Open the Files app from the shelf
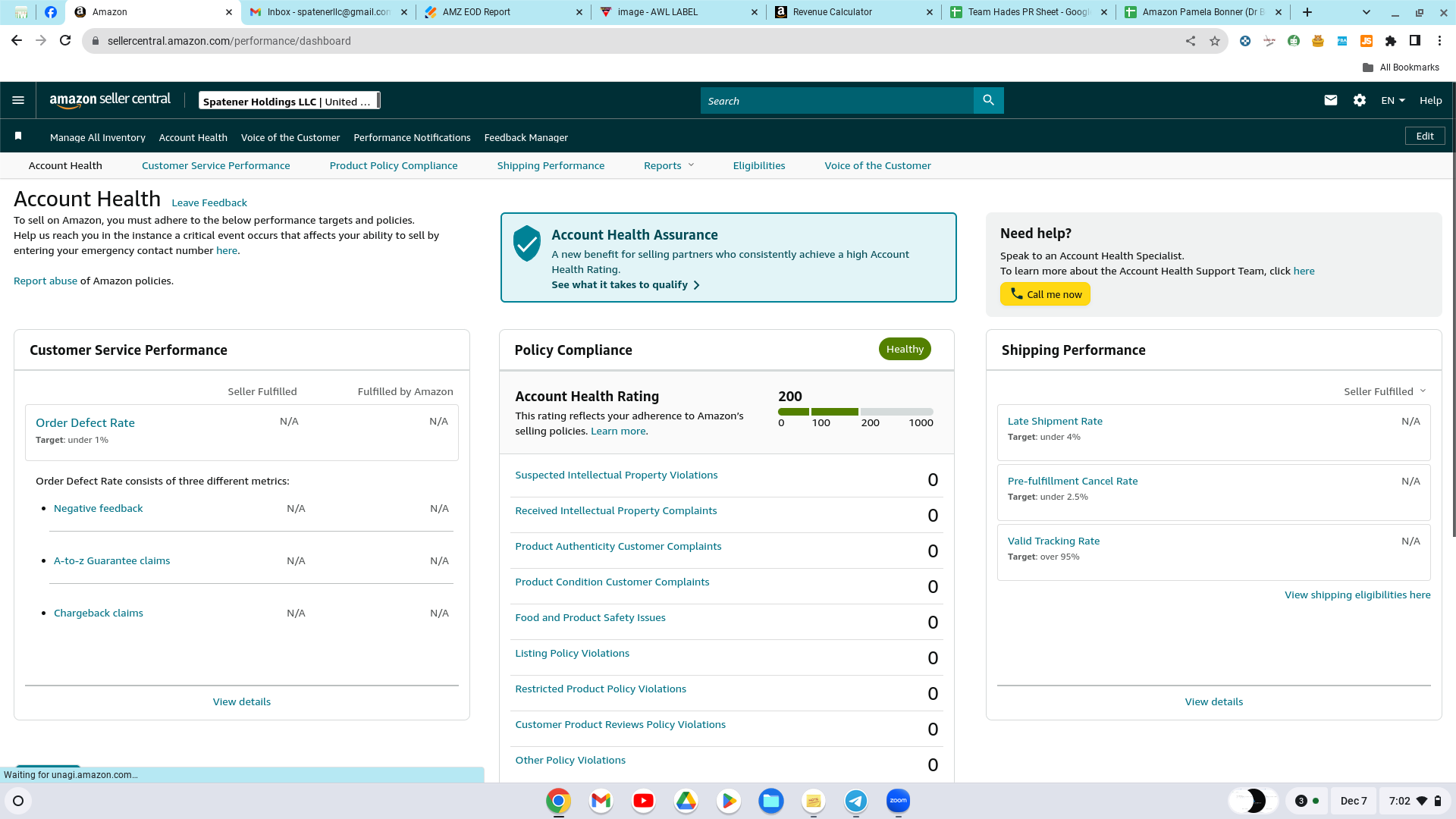1456x819 pixels. point(771,801)
